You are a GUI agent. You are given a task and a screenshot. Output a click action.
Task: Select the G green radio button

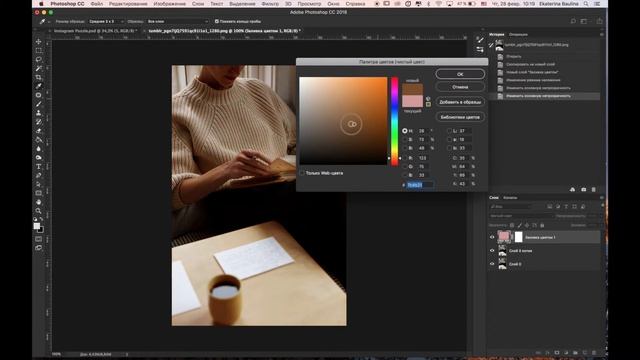404,167
